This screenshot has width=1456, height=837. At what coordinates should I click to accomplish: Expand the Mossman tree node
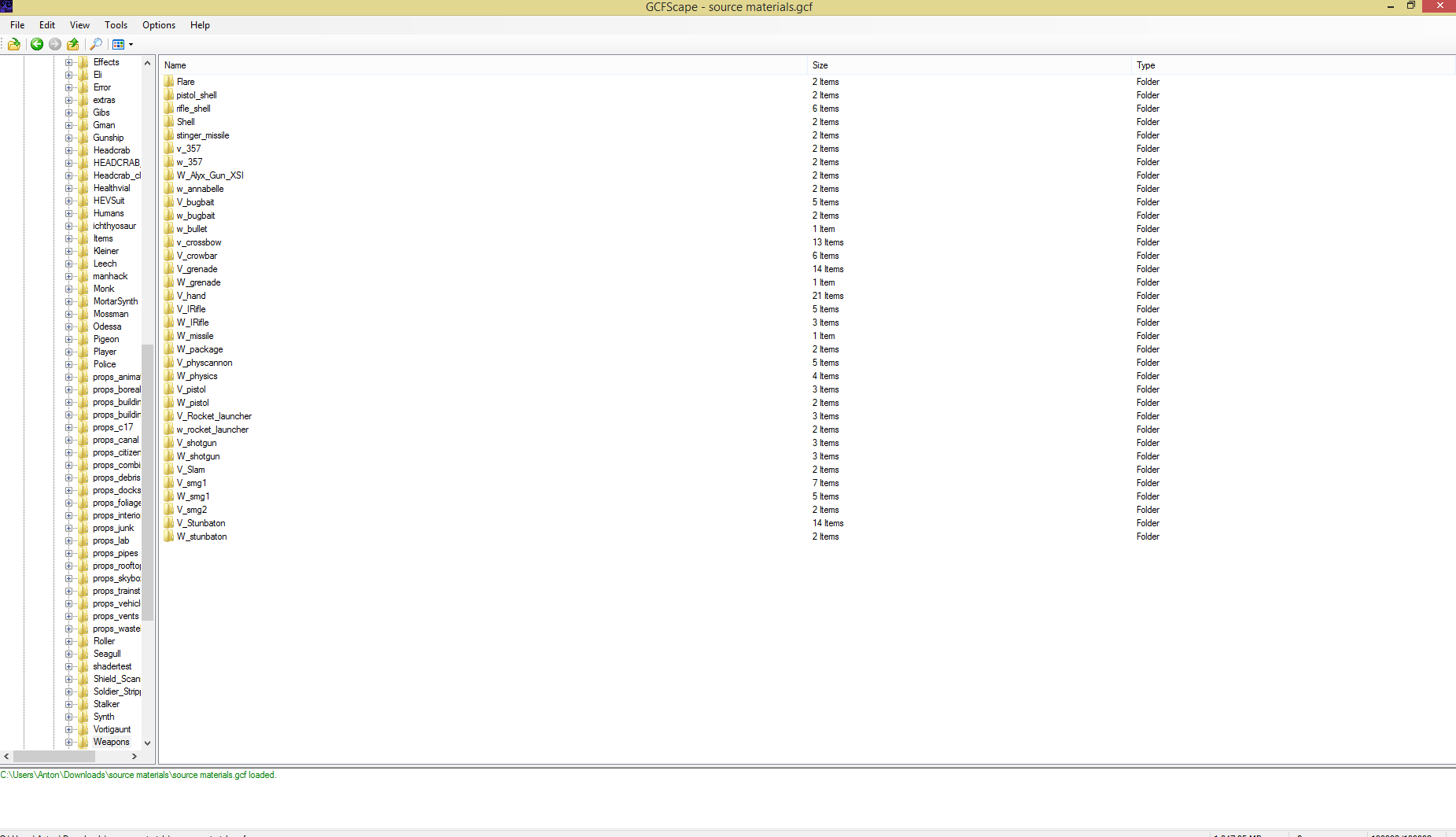pyautogui.click(x=68, y=314)
